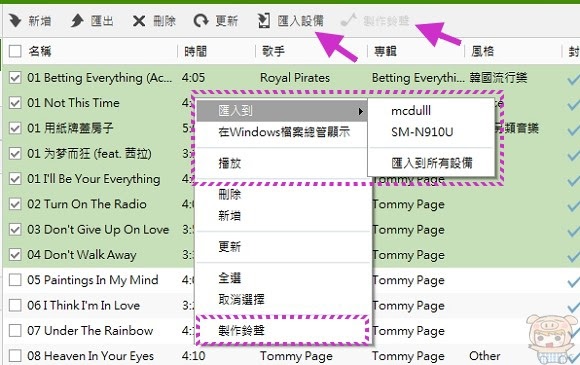
Task: Uncheck 03 Don't Give Up On Love checkbox
Action: [x=15, y=230]
